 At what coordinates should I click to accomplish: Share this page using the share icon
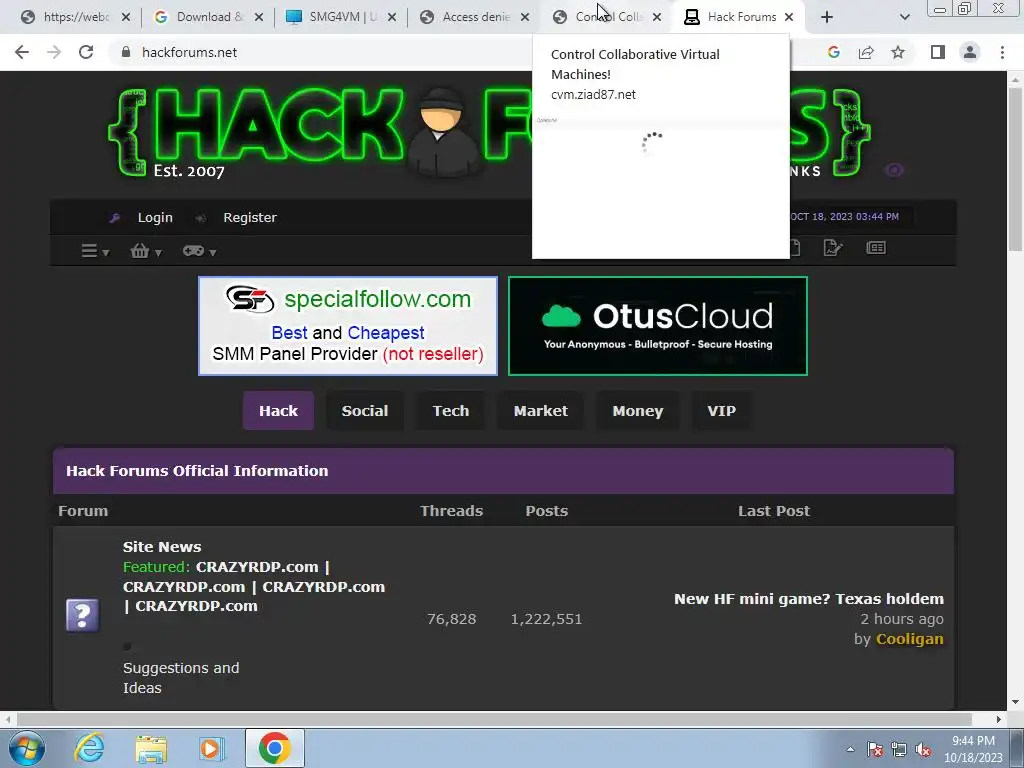click(866, 52)
